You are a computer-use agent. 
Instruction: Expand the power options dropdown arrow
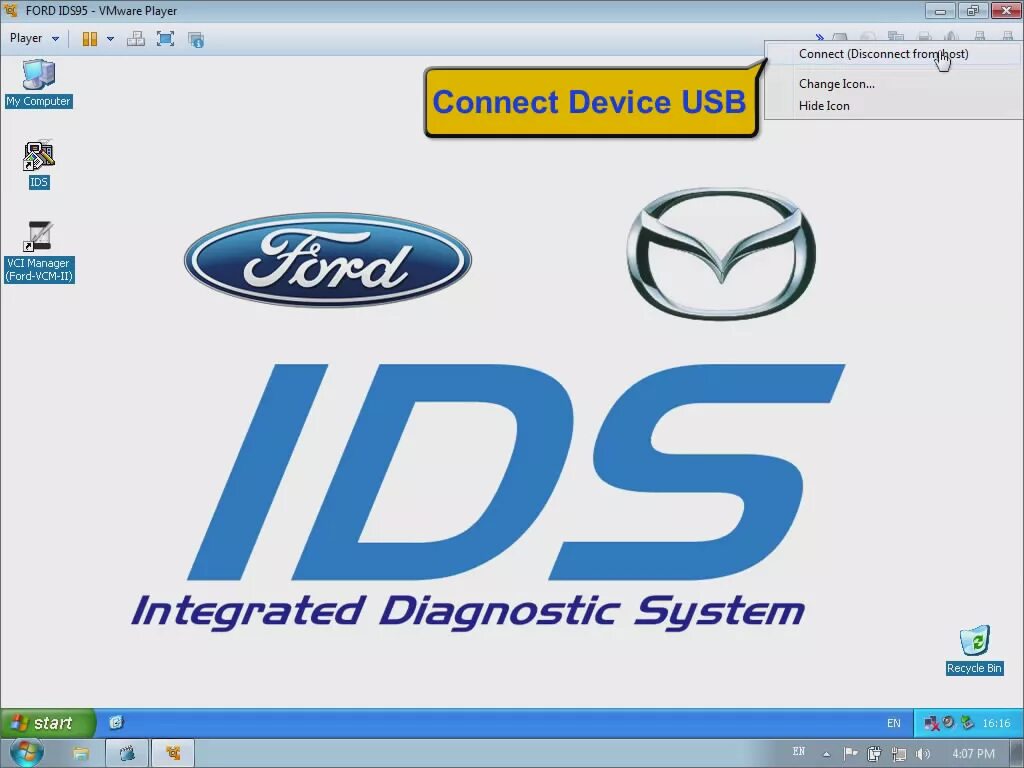(110, 39)
